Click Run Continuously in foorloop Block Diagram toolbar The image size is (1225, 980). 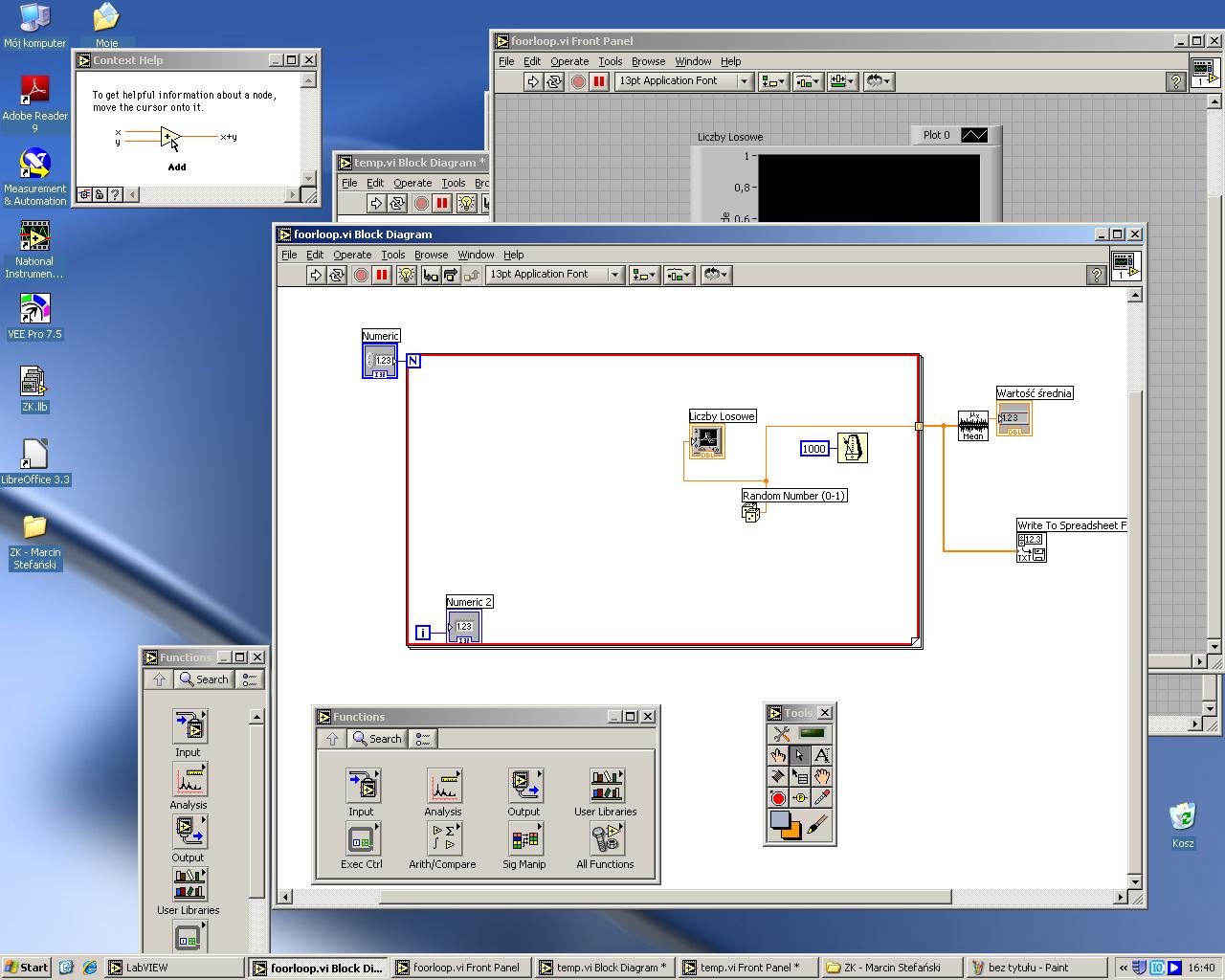tap(337, 276)
